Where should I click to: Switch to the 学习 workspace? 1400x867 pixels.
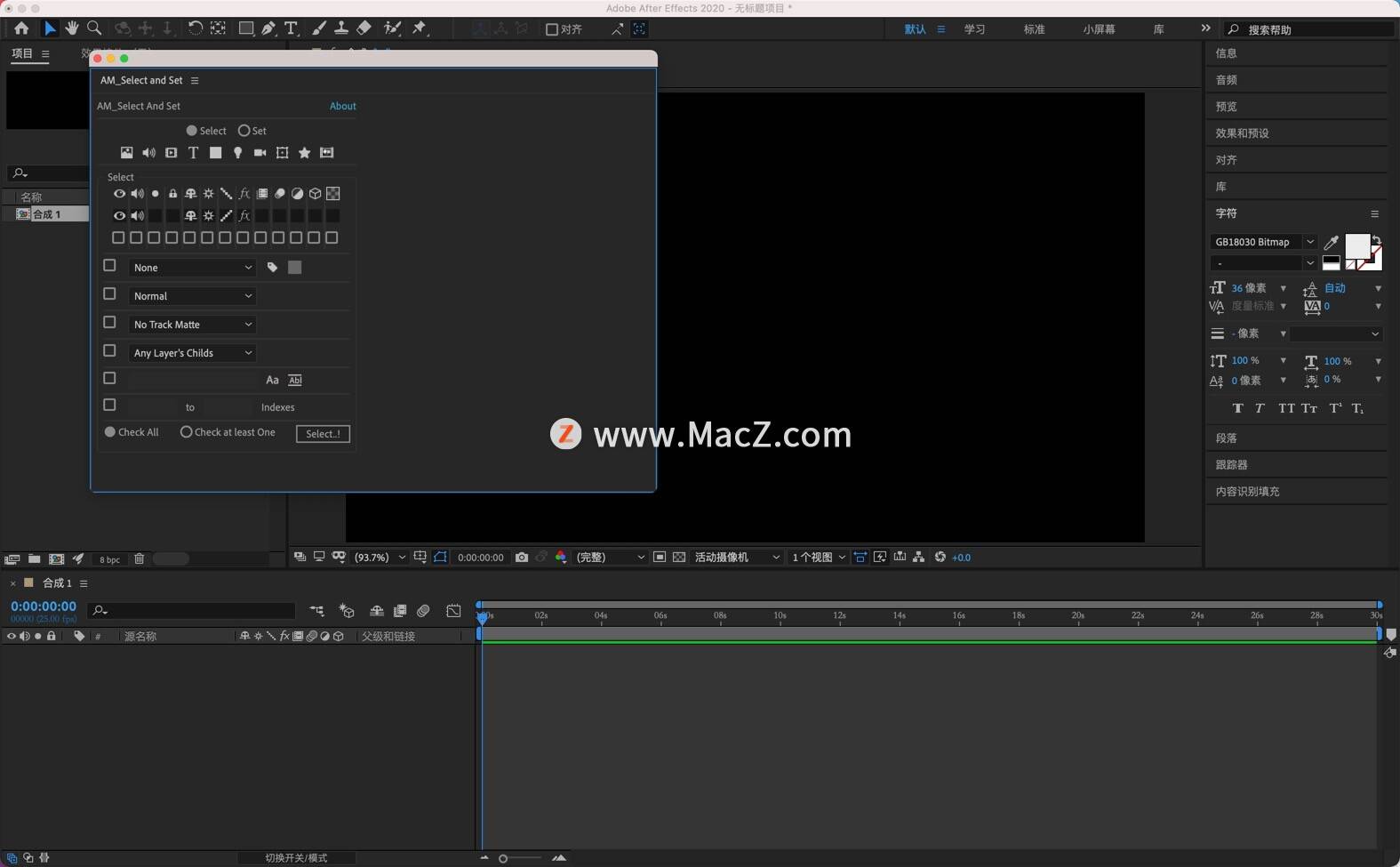[x=974, y=29]
